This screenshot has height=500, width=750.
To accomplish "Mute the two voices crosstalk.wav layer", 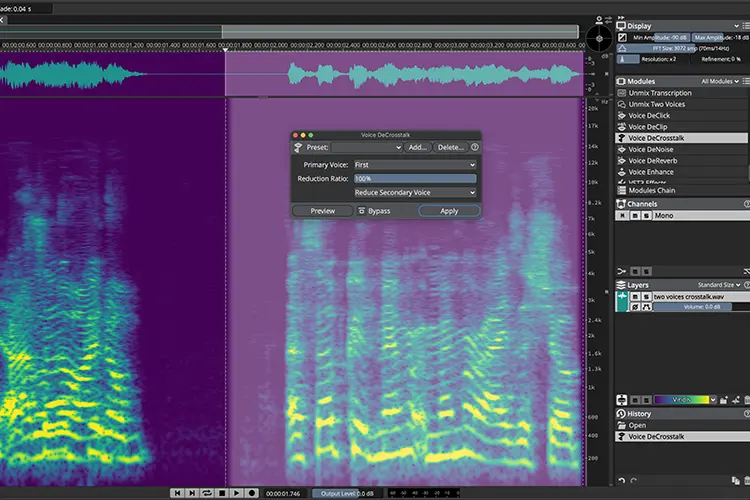I will (635, 297).
